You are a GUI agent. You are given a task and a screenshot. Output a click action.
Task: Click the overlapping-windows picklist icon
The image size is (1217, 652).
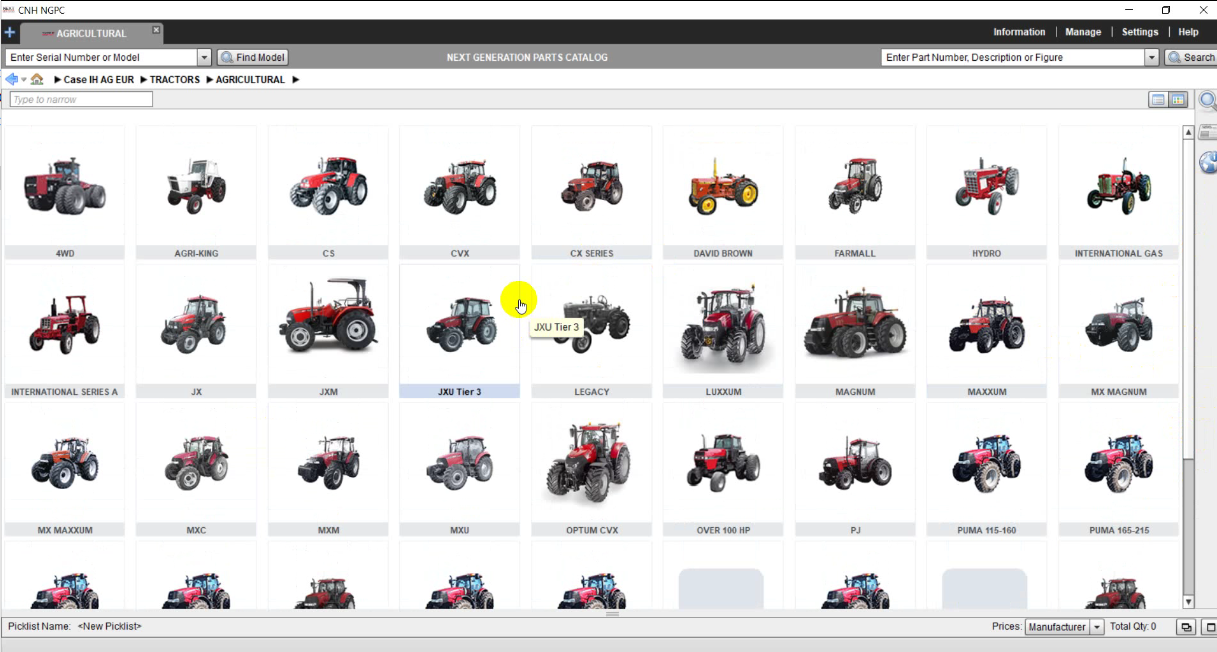(1187, 627)
